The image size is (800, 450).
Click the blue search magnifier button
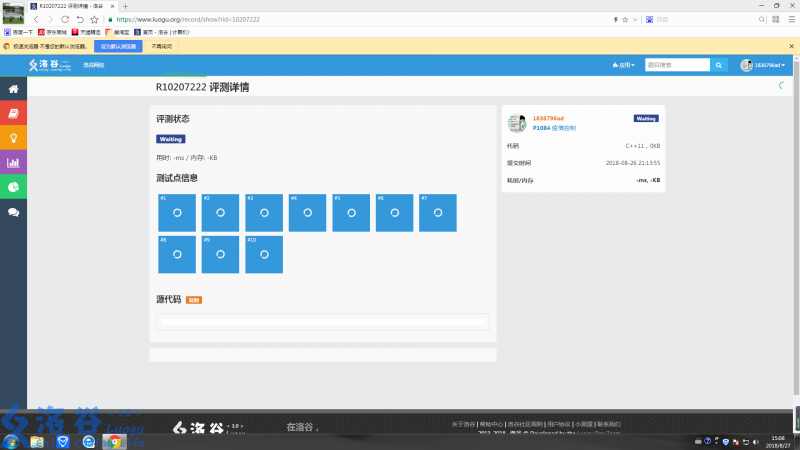(719, 65)
